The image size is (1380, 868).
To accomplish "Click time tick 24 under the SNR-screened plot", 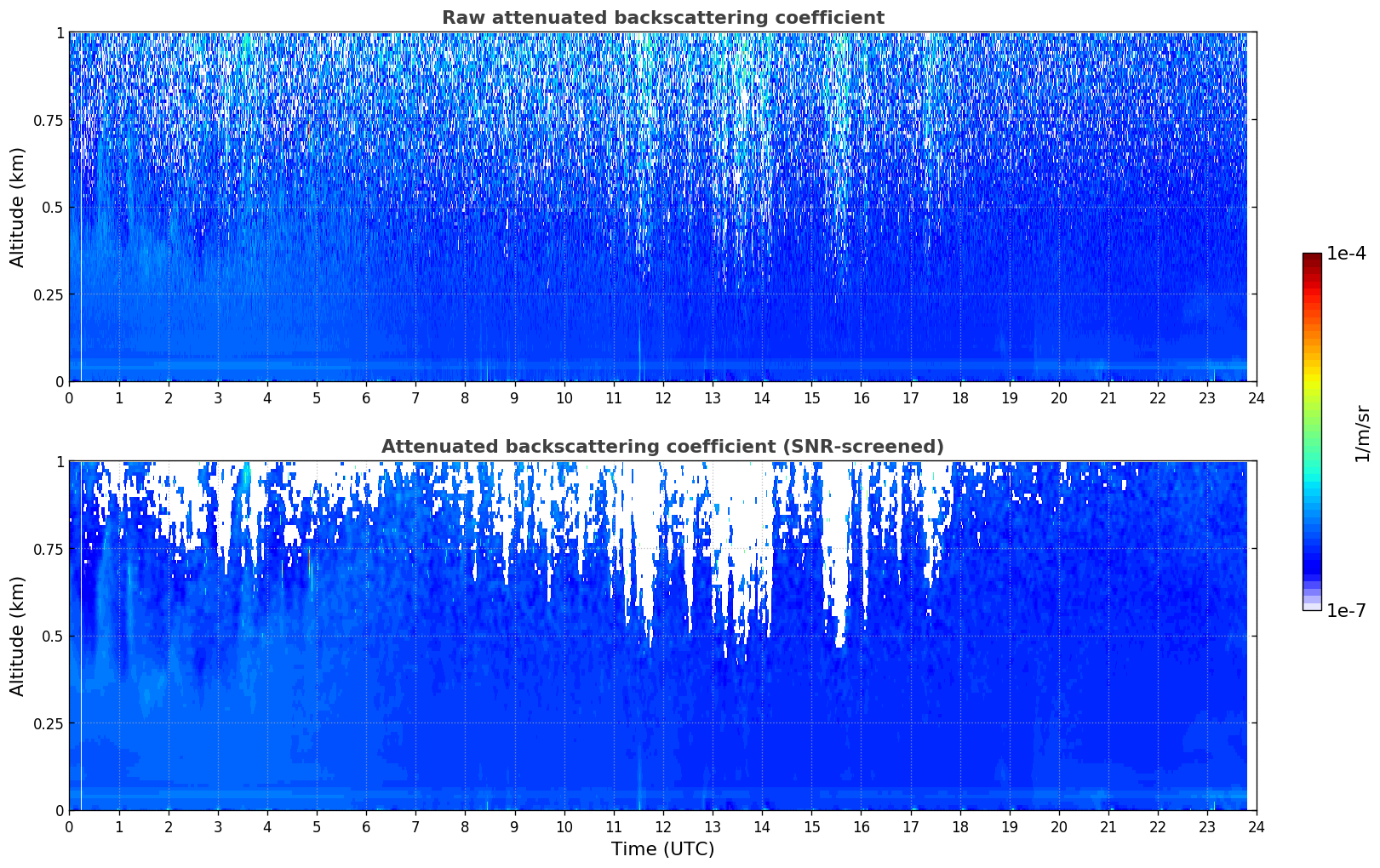I will (x=1257, y=826).
